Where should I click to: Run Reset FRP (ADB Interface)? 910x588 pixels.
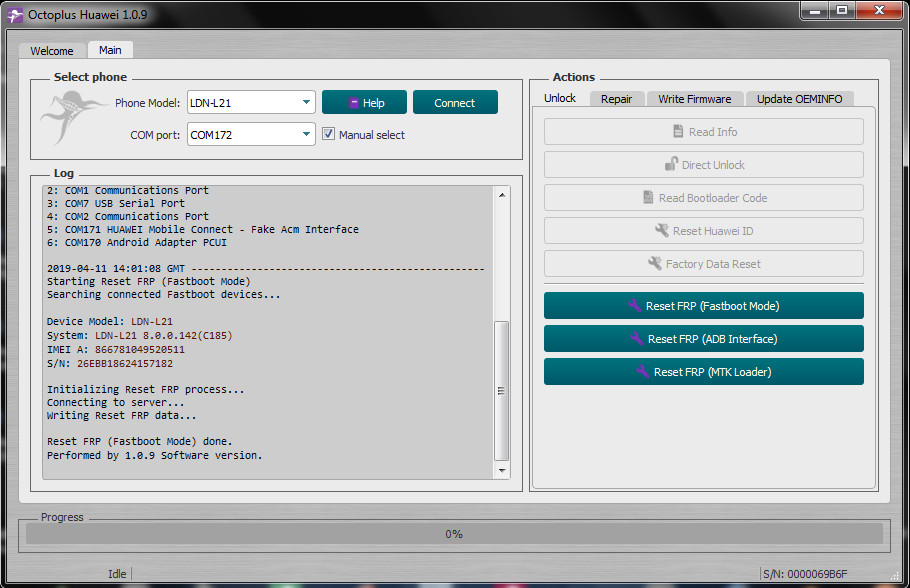[703, 338]
